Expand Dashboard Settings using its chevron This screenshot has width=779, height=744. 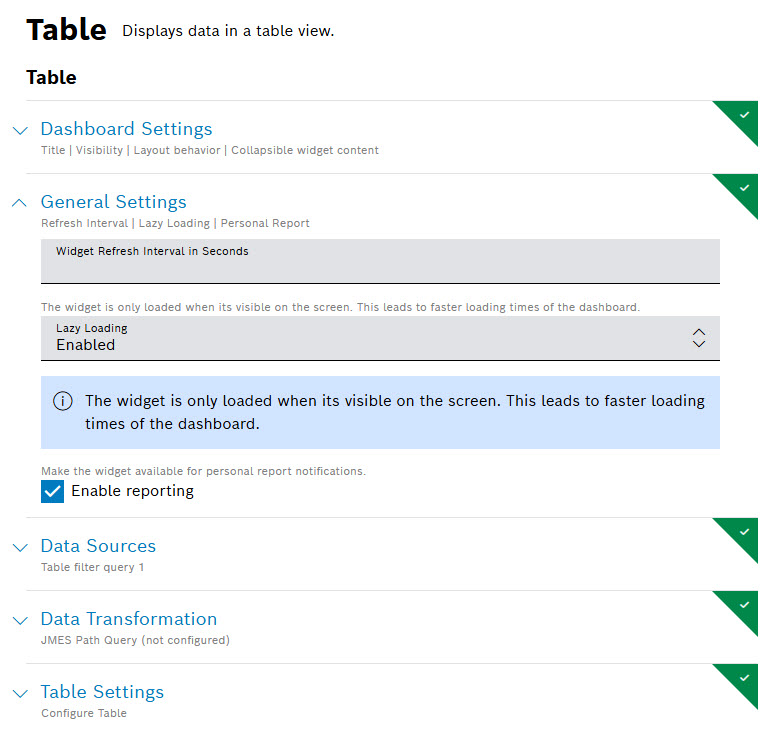(20, 130)
